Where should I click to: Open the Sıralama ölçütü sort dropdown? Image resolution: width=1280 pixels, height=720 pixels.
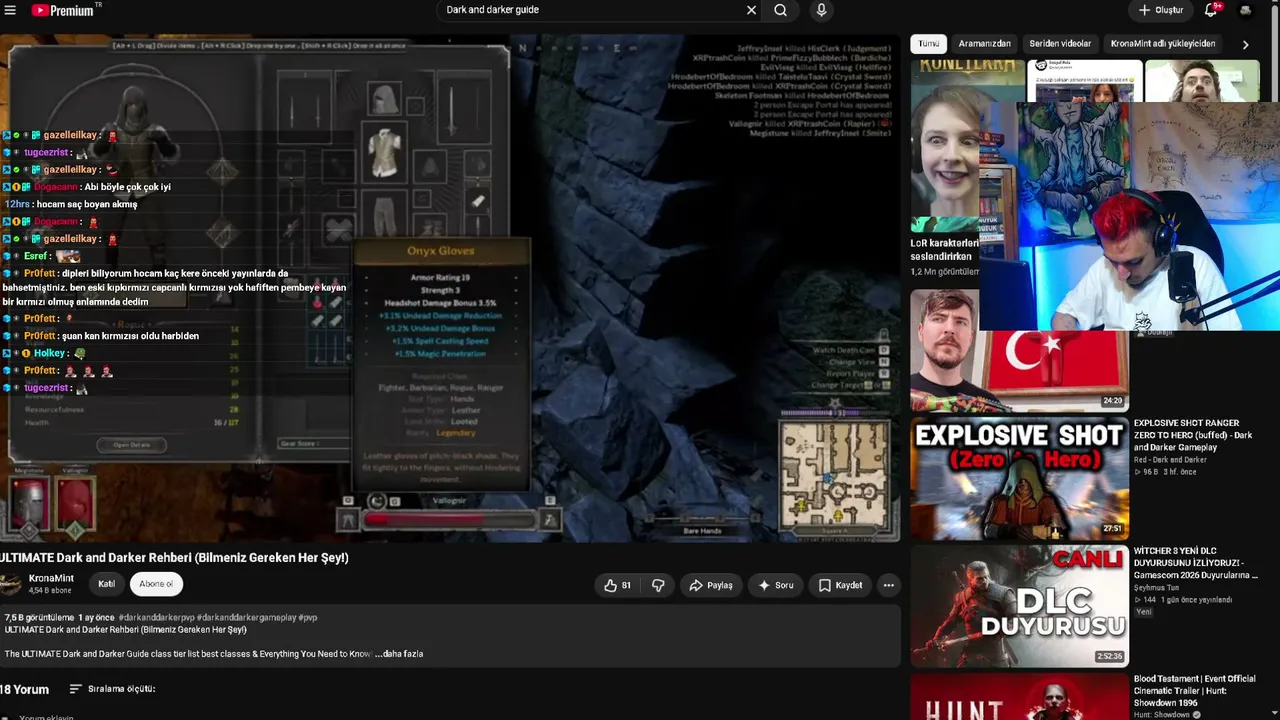[x=112, y=689]
